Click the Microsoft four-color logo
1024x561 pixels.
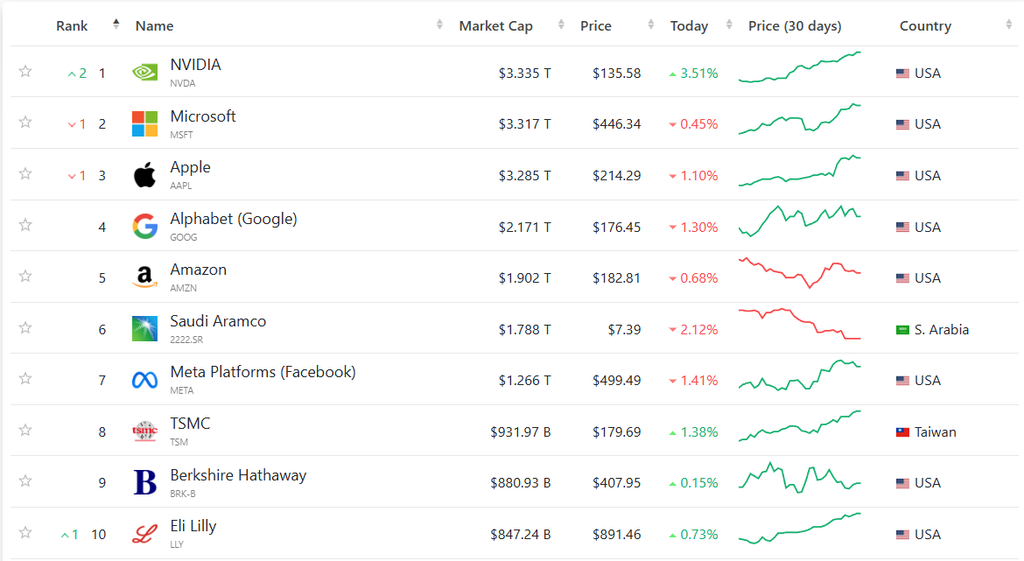[x=144, y=123]
